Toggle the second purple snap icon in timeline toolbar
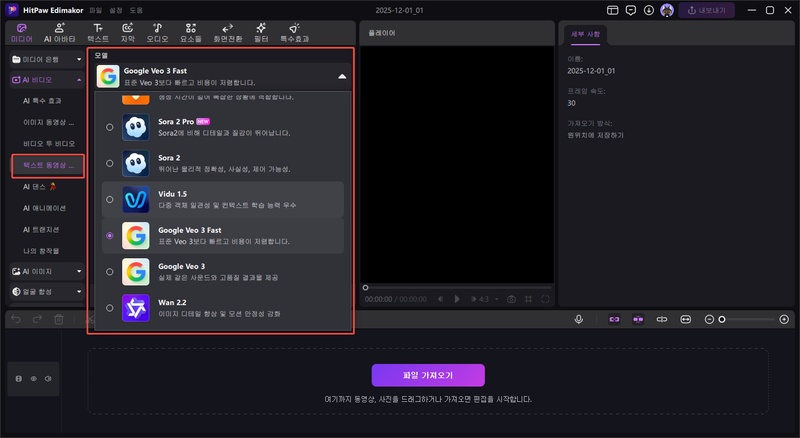 (638, 320)
